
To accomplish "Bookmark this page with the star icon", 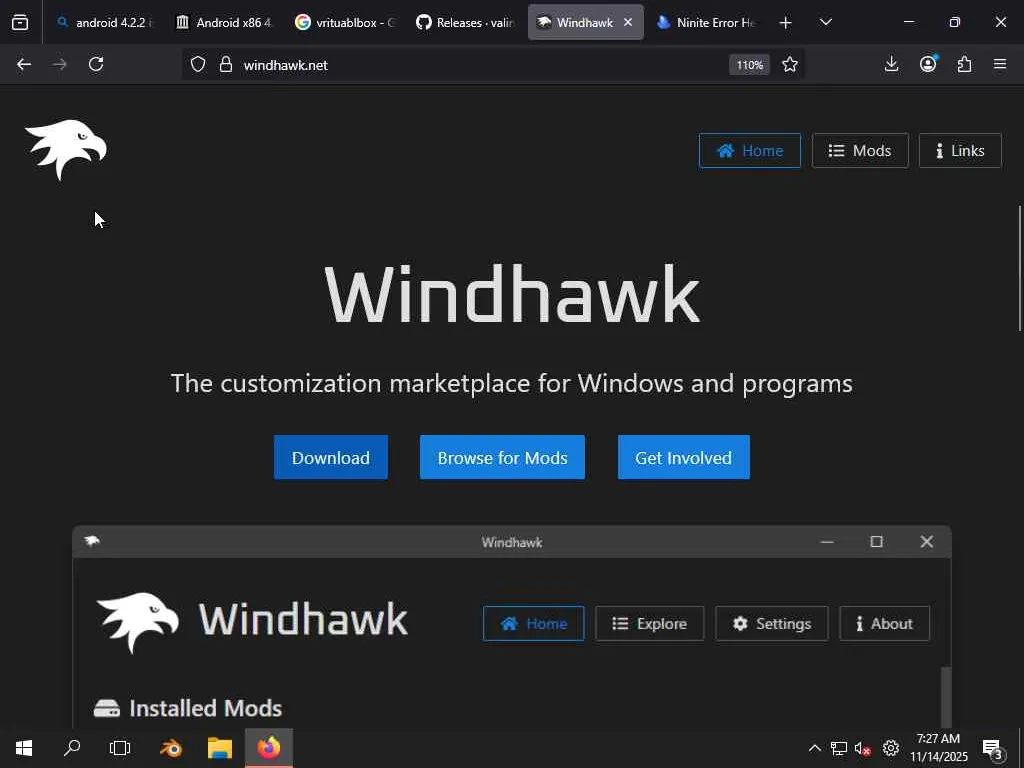I will [x=790, y=64].
